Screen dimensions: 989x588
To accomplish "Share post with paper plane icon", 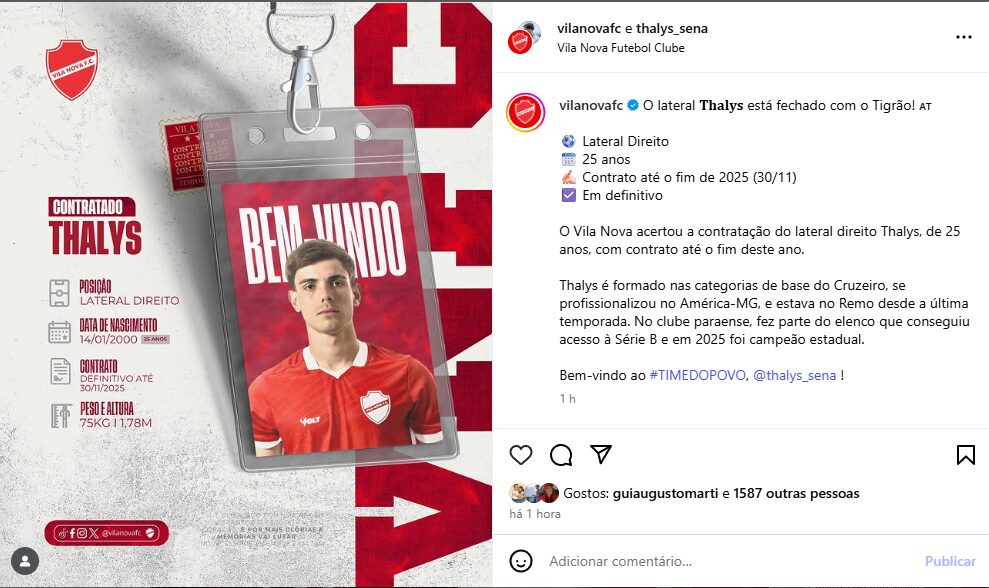I will (601, 454).
